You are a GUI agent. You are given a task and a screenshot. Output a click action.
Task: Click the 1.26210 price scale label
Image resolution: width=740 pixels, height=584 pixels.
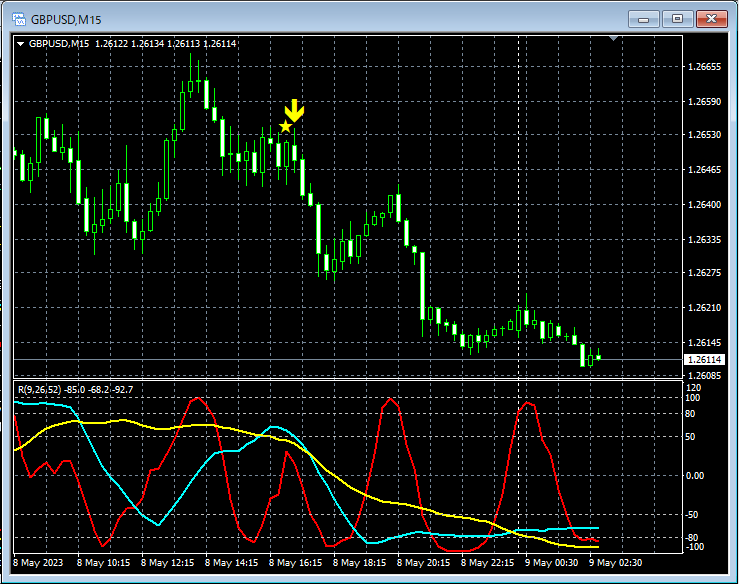point(704,307)
